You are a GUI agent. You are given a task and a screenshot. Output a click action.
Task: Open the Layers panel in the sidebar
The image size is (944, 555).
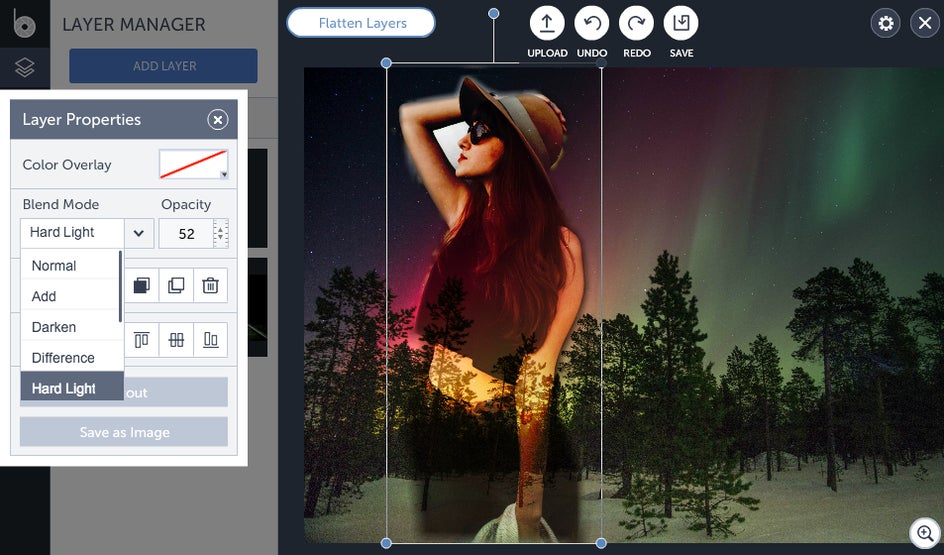pos(25,67)
